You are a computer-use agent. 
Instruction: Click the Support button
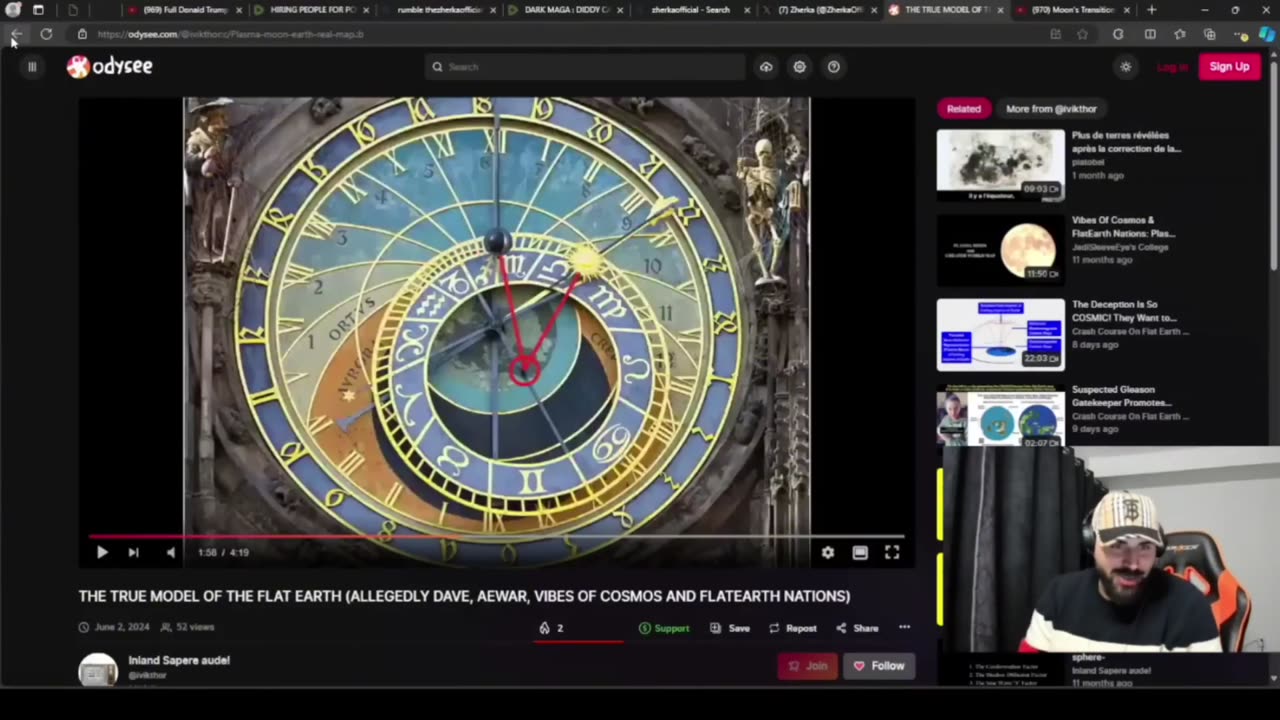[664, 628]
